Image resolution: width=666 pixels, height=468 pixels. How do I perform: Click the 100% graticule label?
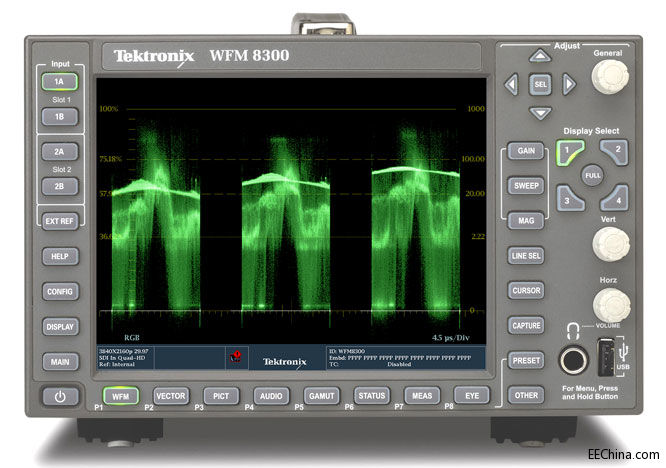[109, 109]
